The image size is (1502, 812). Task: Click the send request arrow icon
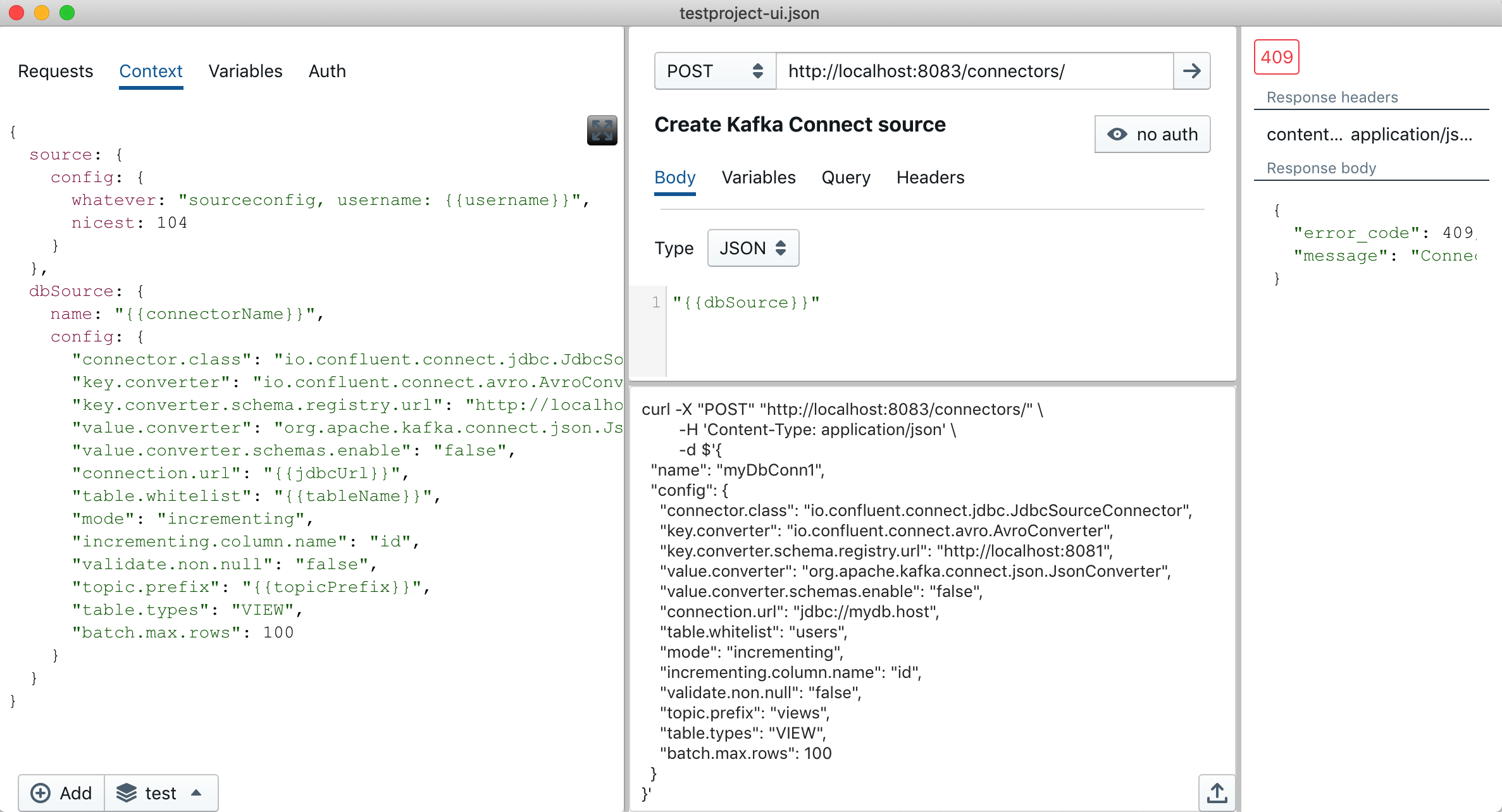coord(1191,71)
